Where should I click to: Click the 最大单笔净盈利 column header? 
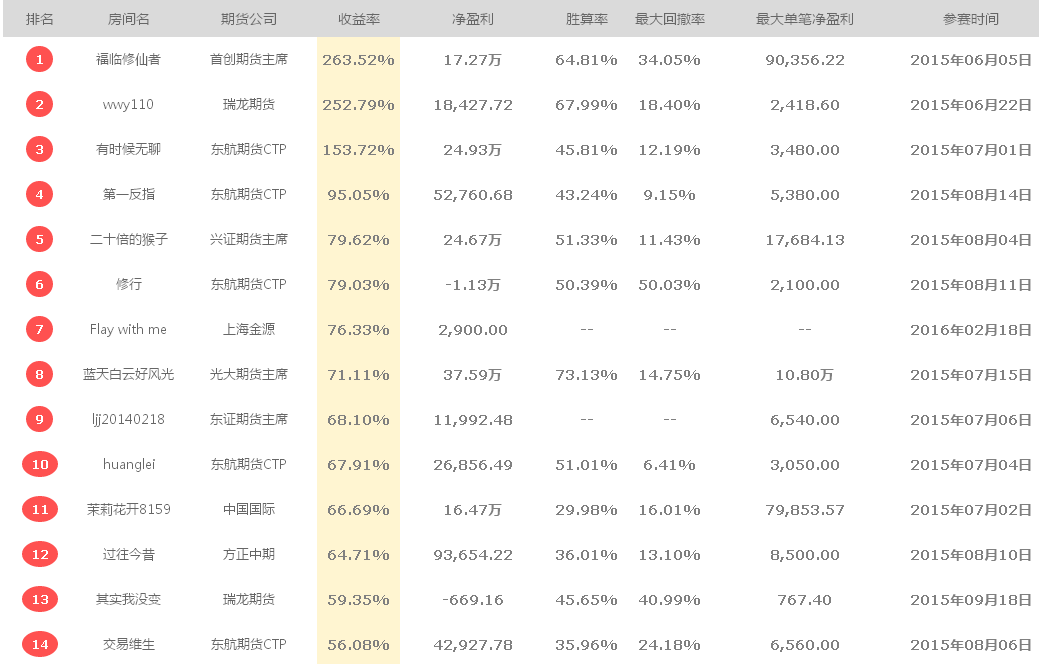[804, 19]
